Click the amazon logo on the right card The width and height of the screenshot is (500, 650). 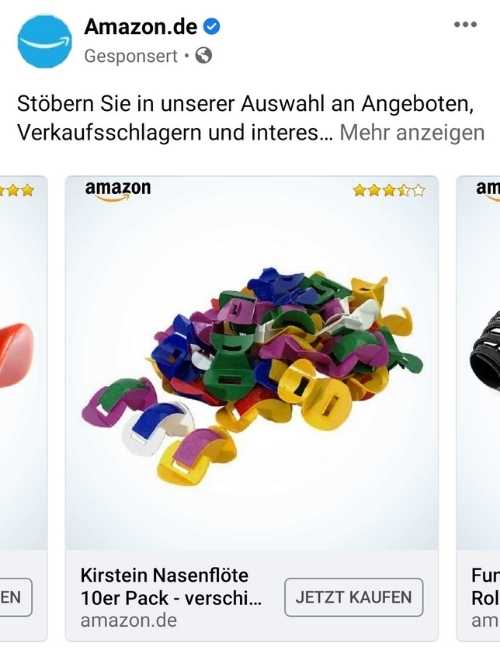pyautogui.click(x=488, y=190)
